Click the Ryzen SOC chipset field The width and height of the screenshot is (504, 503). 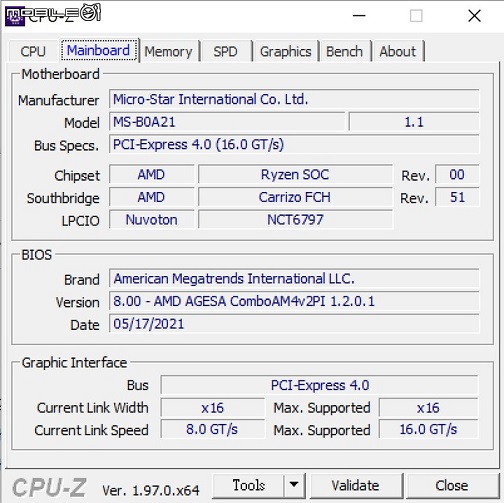[295, 174]
